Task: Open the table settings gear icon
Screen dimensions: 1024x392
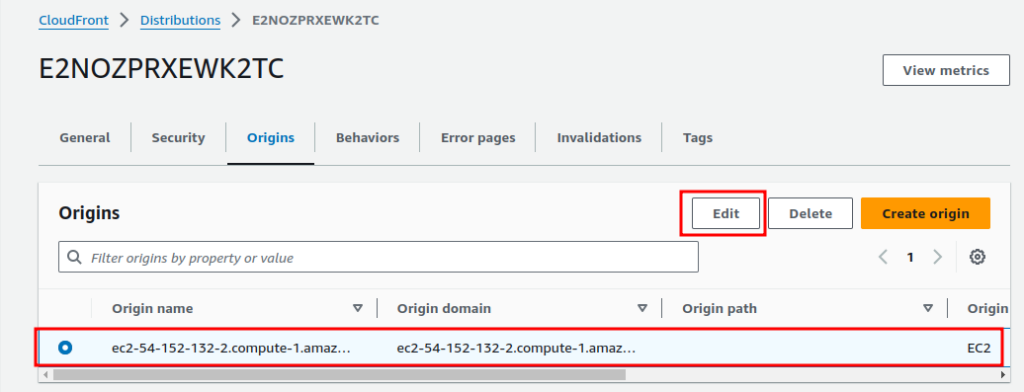Action: pyautogui.click(x=977, y=257)
